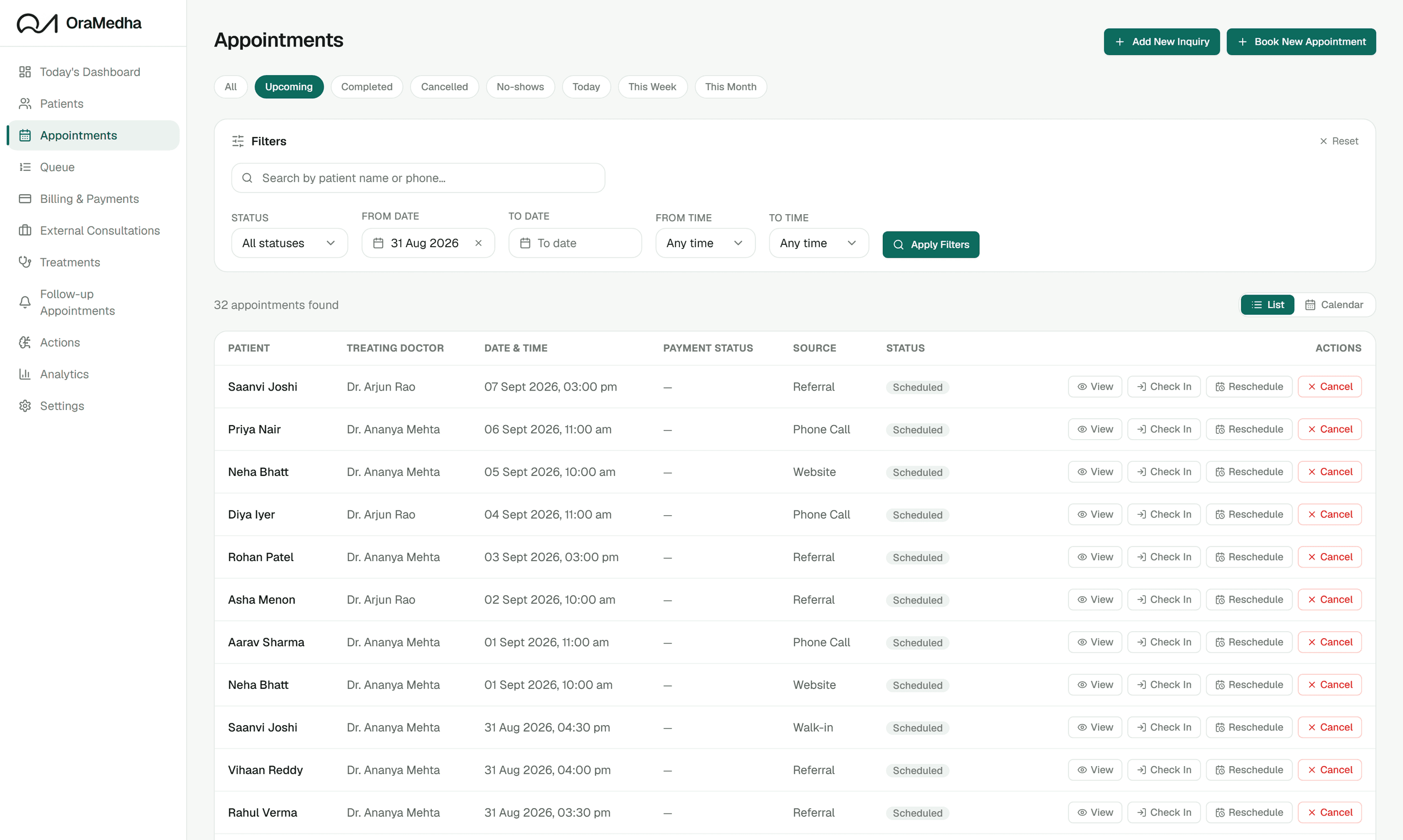Filter appointments by This Month

pyautogui.click(x=731, y=87)
